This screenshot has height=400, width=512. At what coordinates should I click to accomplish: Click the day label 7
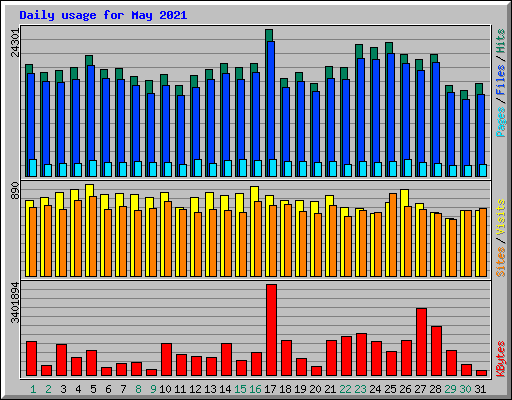click(x=123, y=389)
